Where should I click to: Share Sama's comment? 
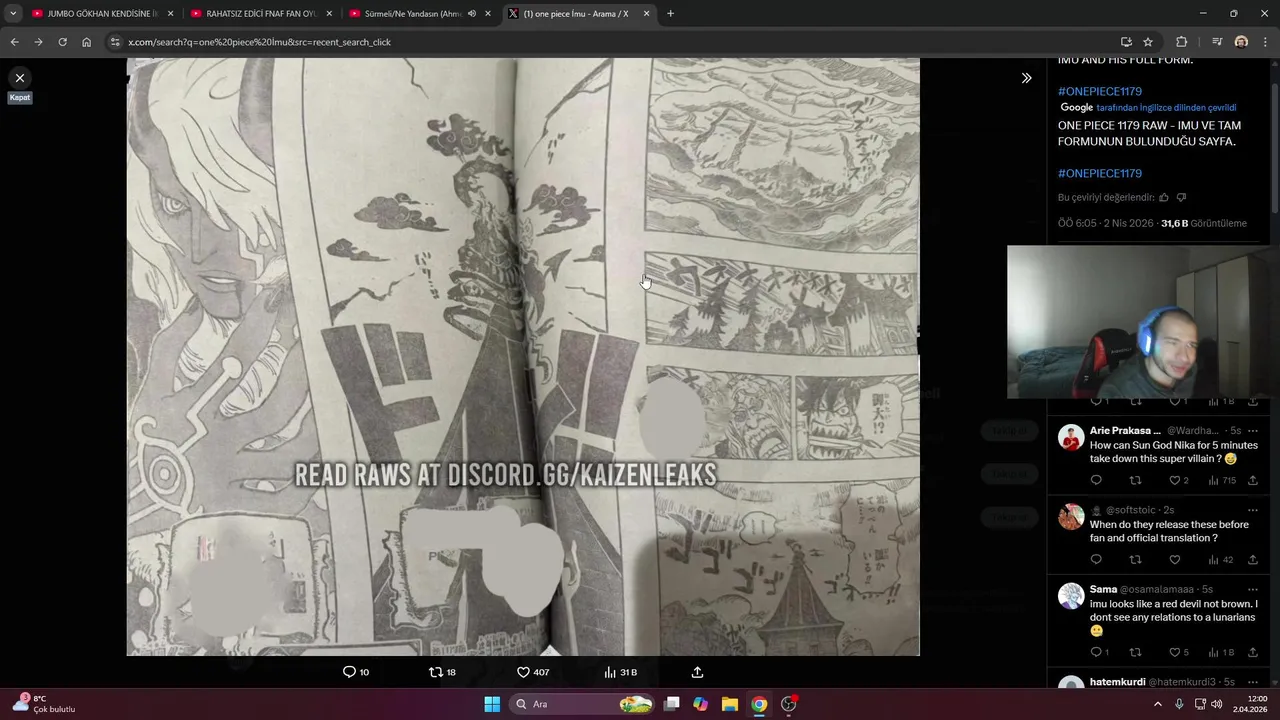1253,652
